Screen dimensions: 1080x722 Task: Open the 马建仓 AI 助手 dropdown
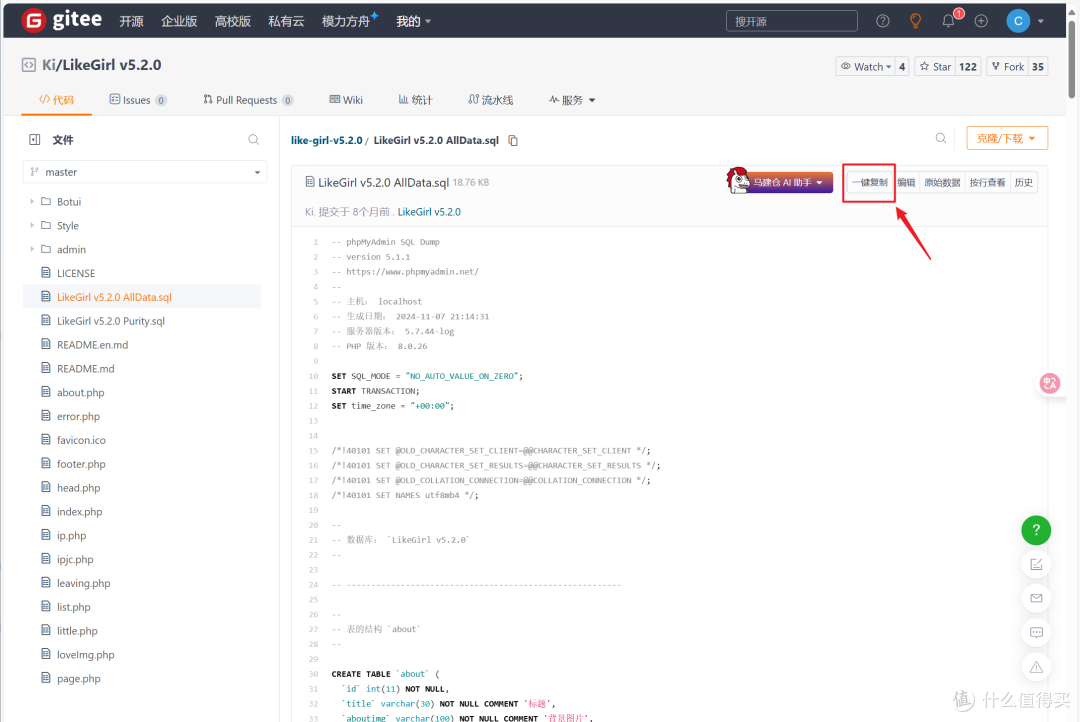coord(789,183)
